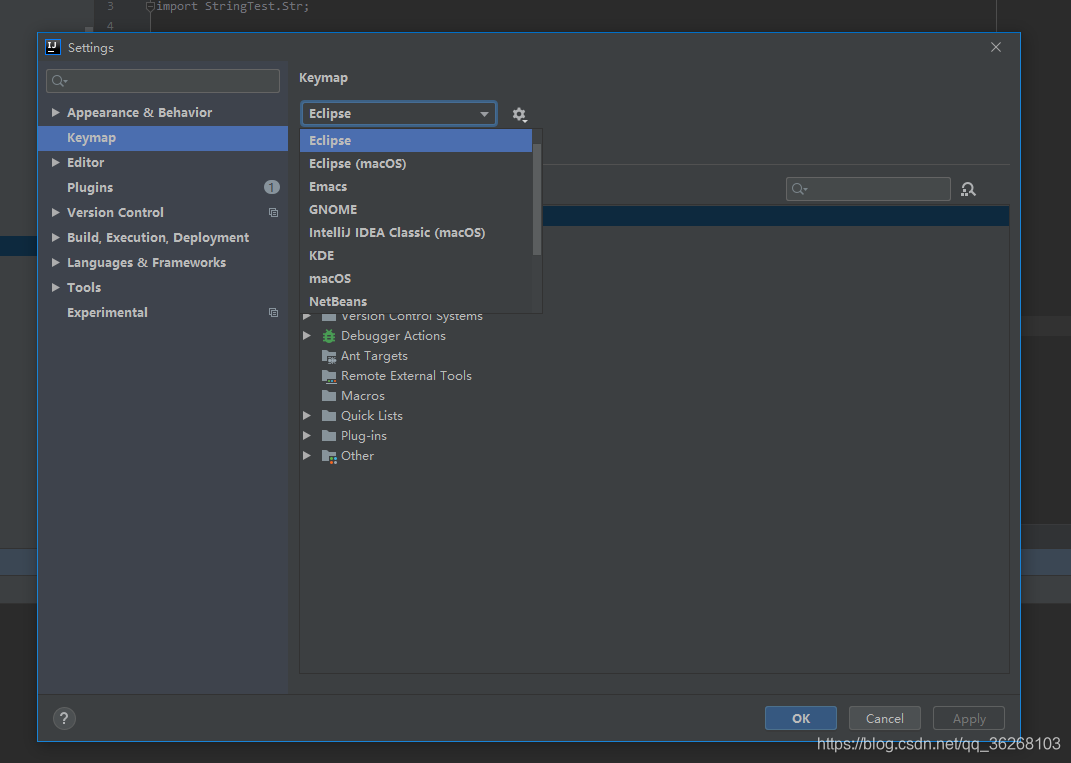This screenshot has width=1071, height=763.
Task: Select the Remote External Tools row
Action: [x=654, y=376]
